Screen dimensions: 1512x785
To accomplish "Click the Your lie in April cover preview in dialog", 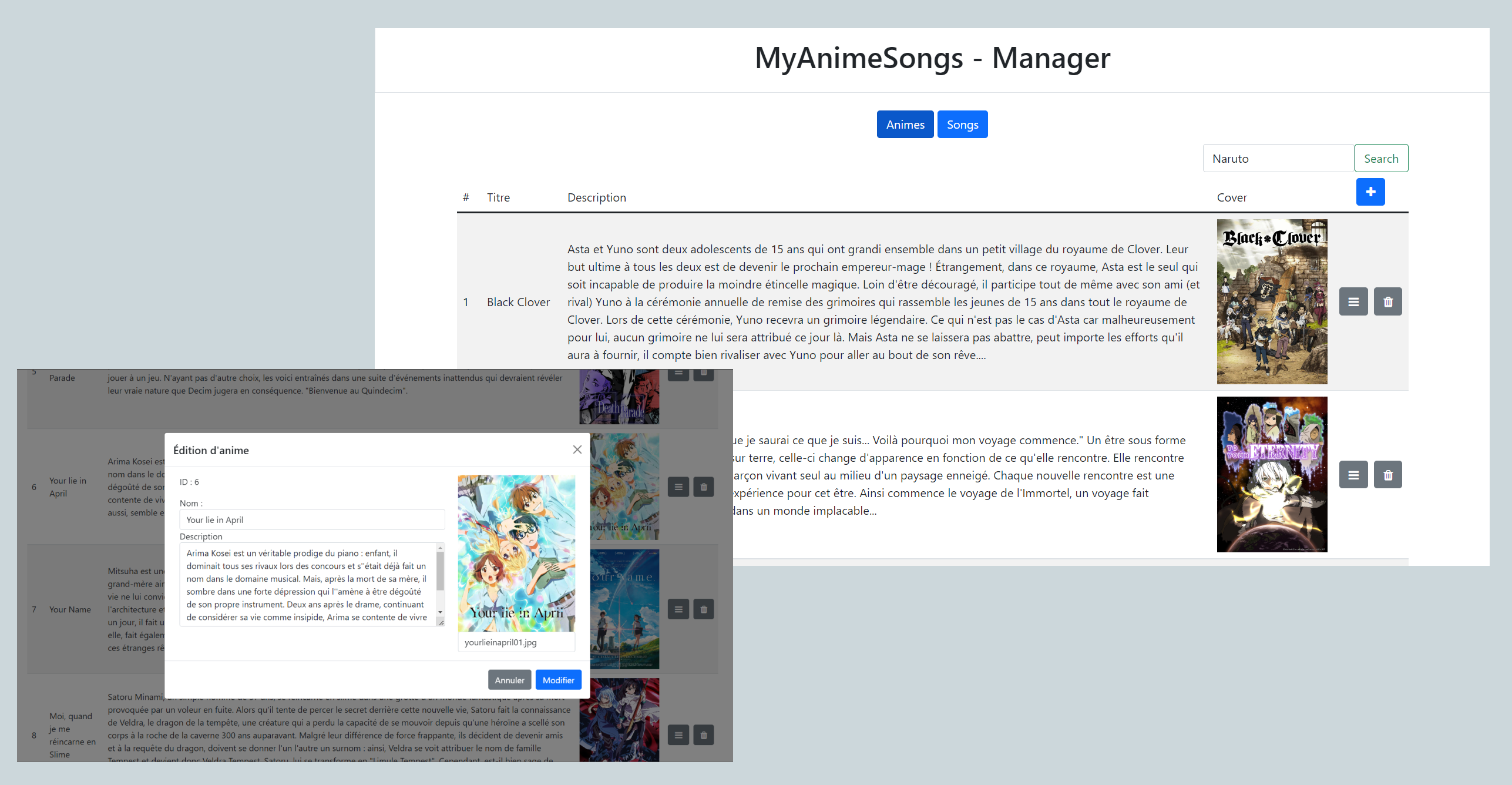I will [x=516, y=553].
